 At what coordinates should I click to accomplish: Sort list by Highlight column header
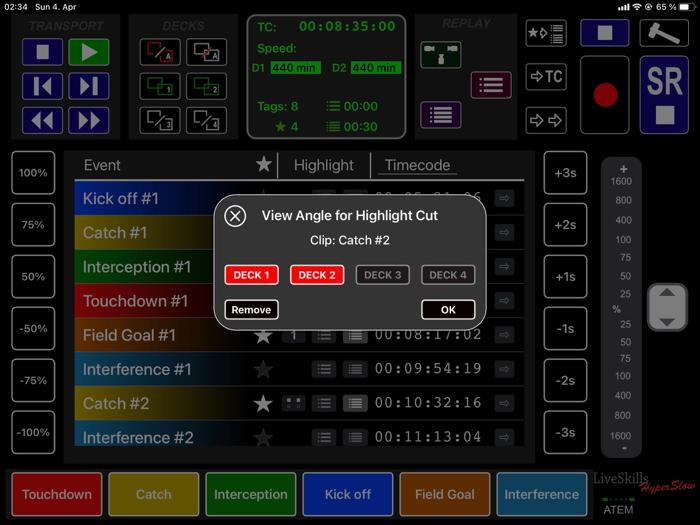[324, 165]
